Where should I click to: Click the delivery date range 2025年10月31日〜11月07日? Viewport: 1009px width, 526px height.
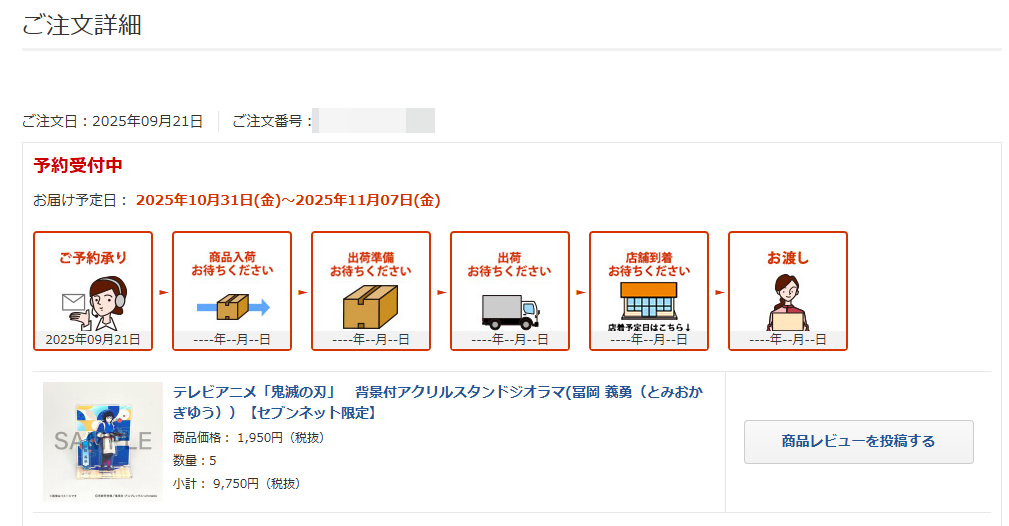(x=288, y=200)
